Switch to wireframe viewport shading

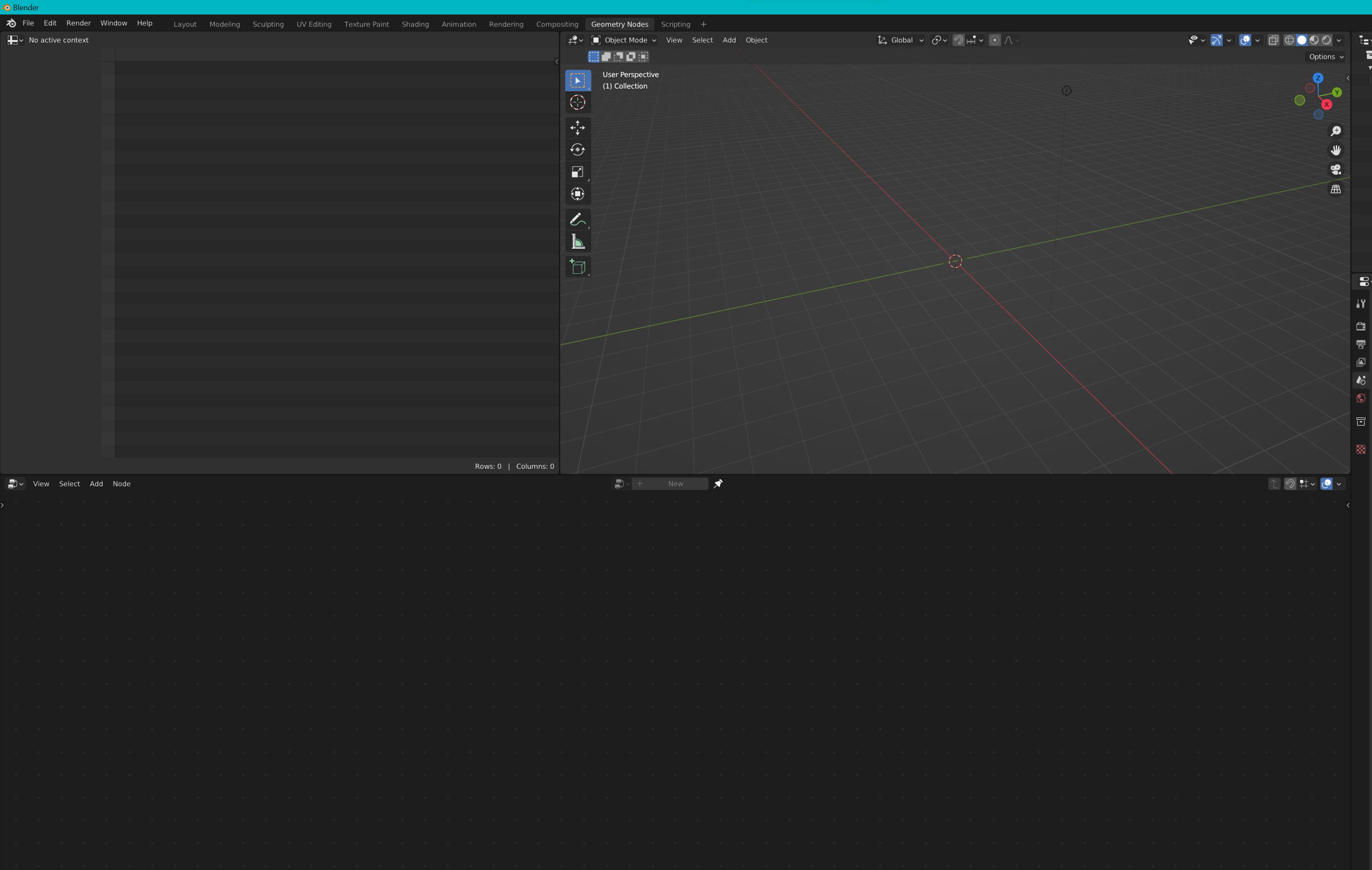(1289, 40)
